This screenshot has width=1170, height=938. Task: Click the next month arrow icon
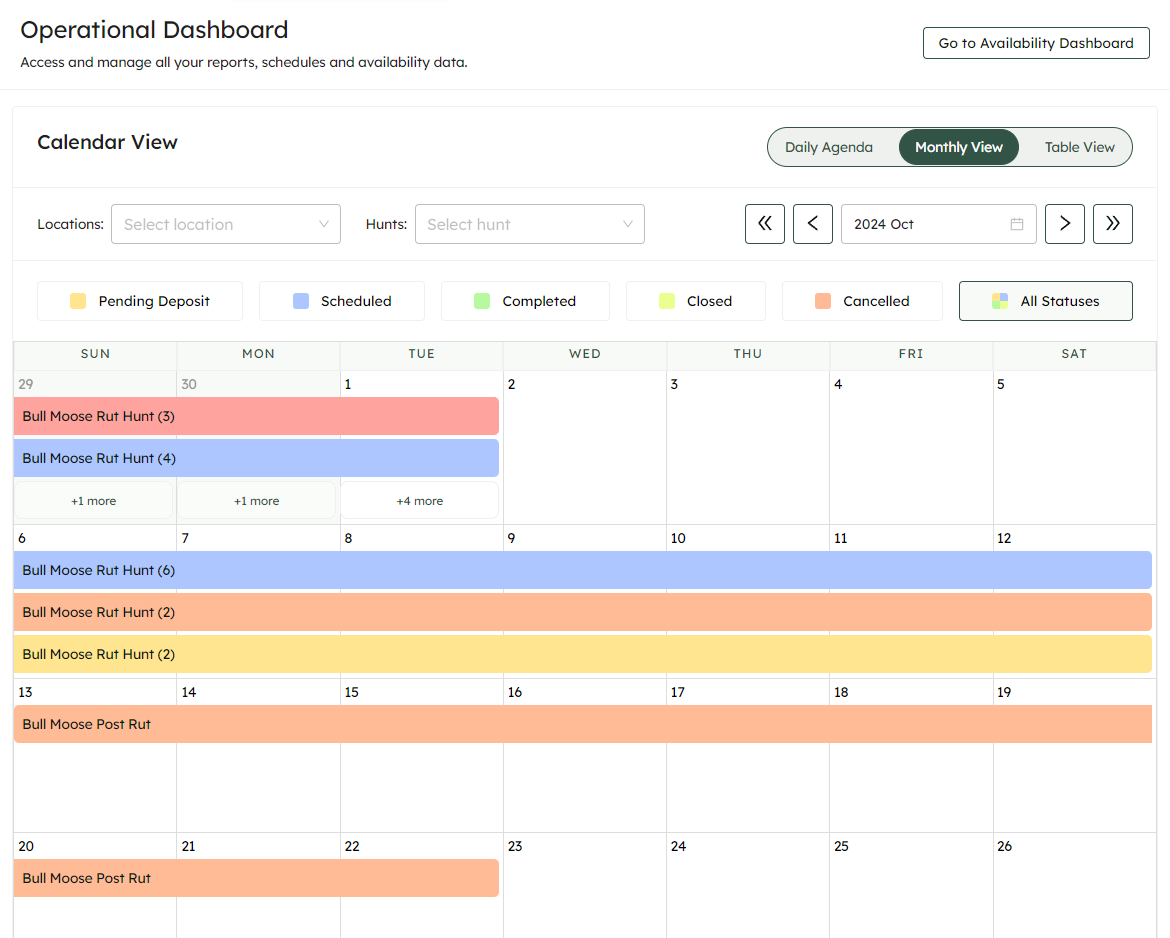(x=1064, y=224)
